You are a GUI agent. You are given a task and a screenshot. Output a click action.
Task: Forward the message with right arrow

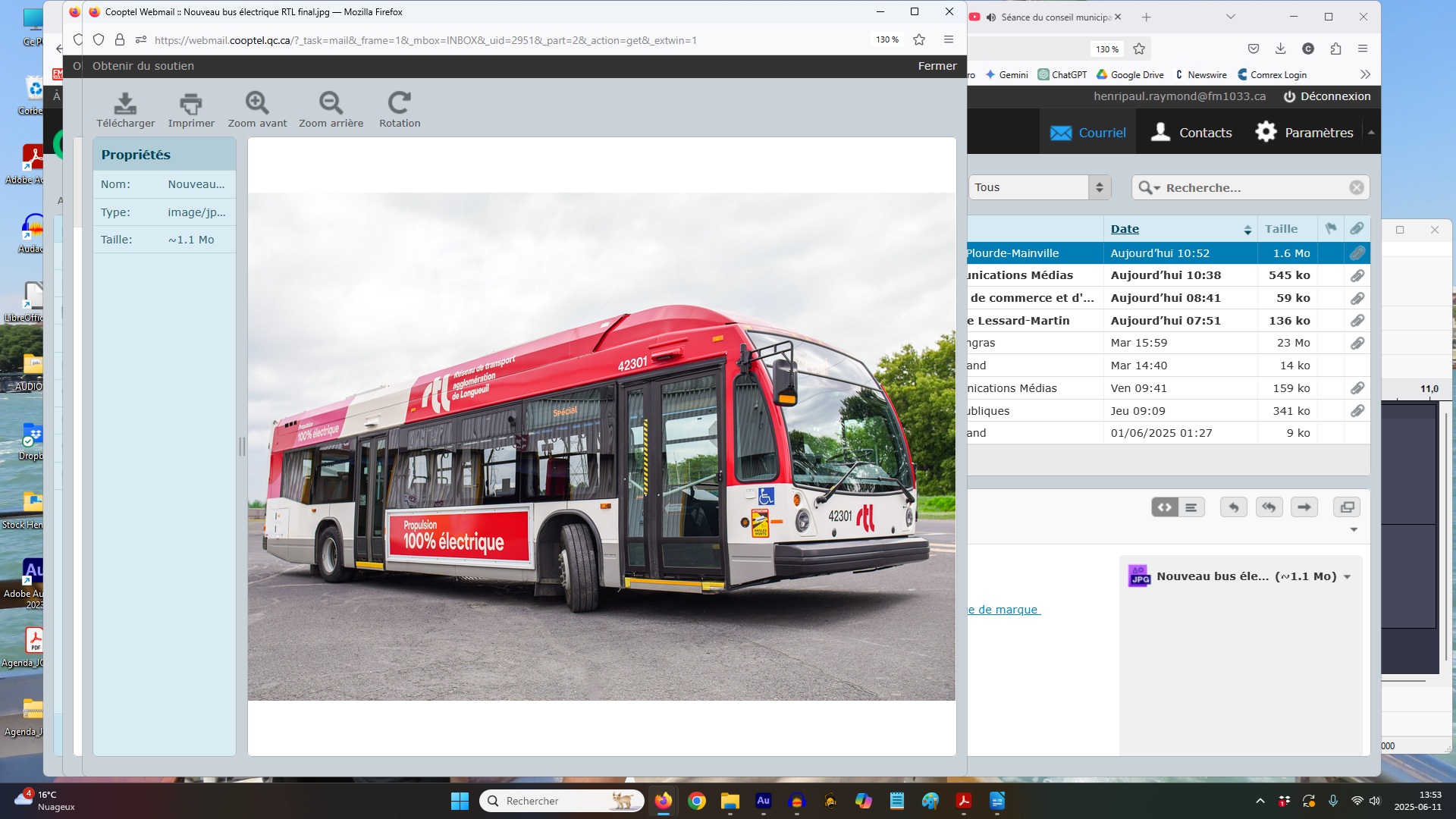(1304, 507)
